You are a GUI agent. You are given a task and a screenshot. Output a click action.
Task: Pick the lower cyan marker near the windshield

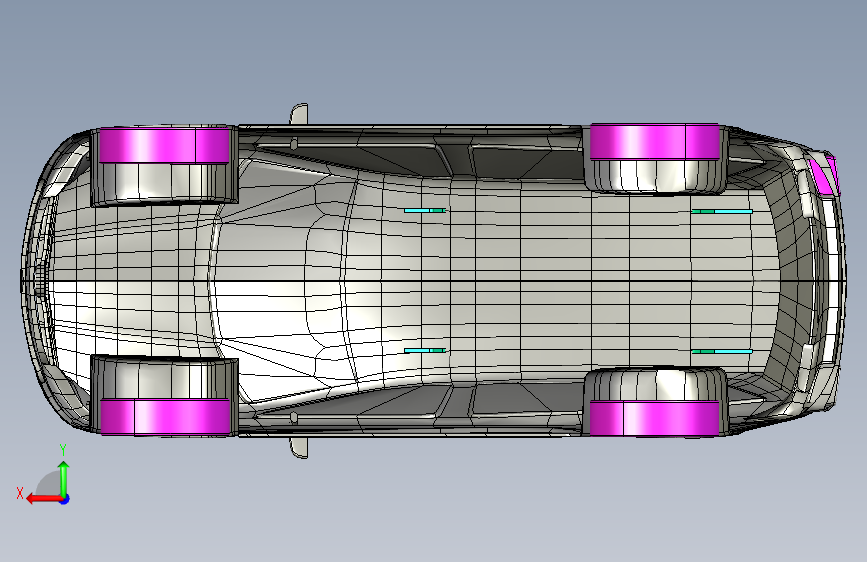[425, 351]
